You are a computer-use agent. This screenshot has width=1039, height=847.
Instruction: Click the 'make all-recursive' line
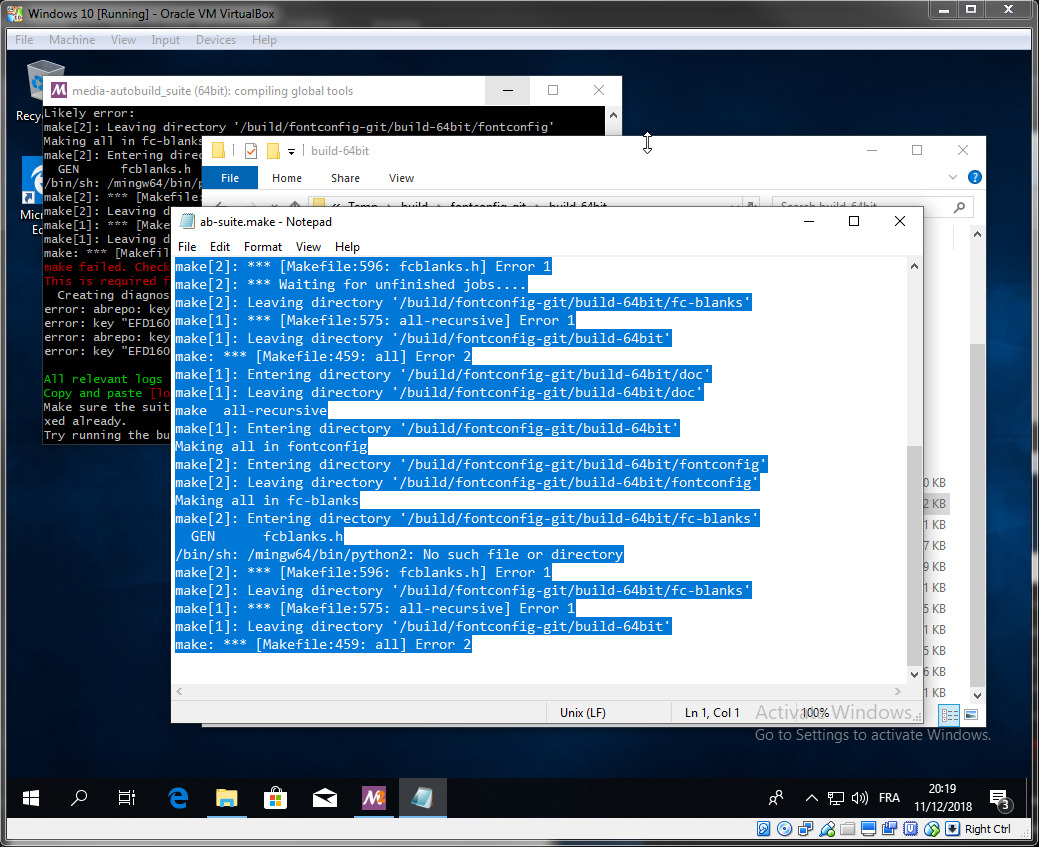[251, 410]
